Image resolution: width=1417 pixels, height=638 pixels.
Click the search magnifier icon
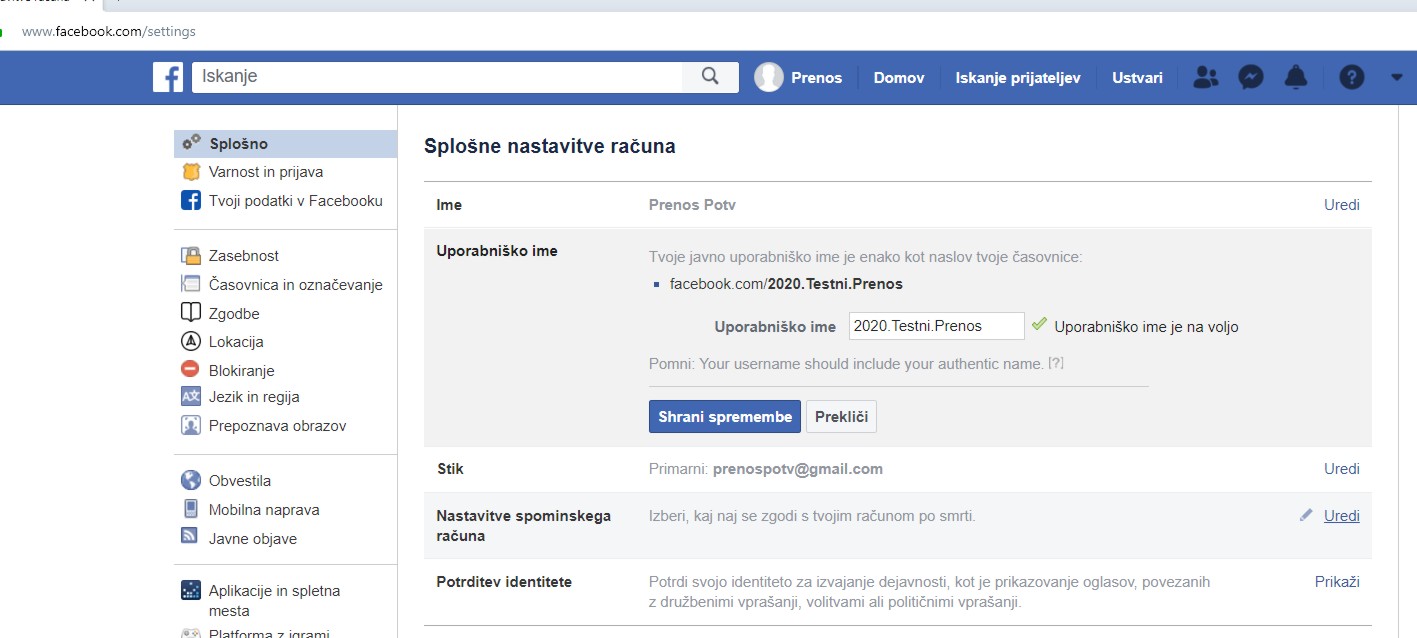point(710,77)
